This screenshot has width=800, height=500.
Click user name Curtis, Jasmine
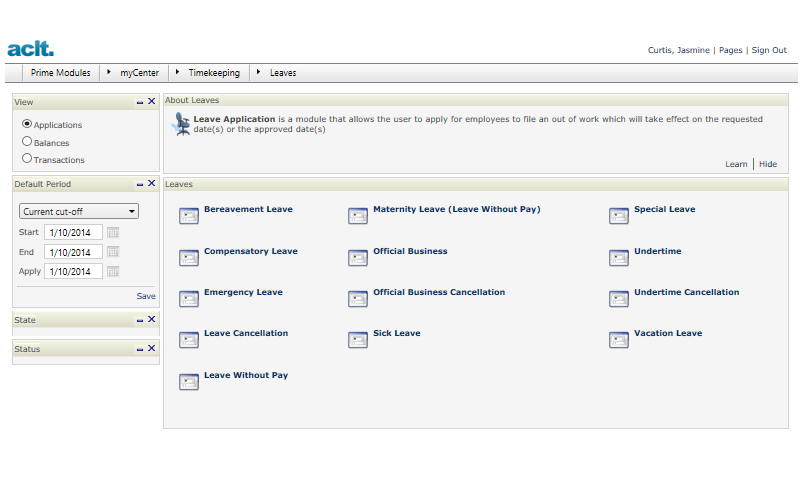pos(679,50)
